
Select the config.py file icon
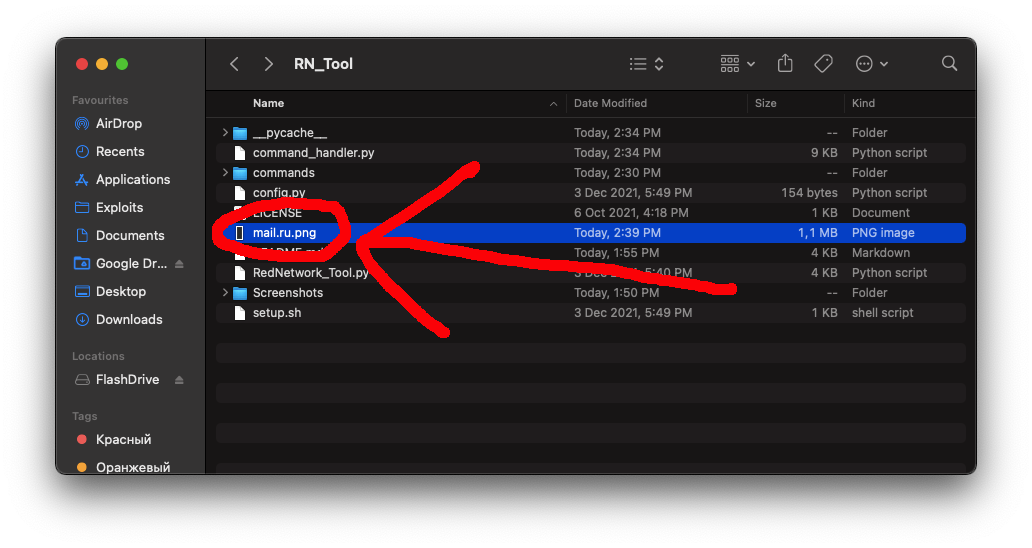tap(240, 193)
